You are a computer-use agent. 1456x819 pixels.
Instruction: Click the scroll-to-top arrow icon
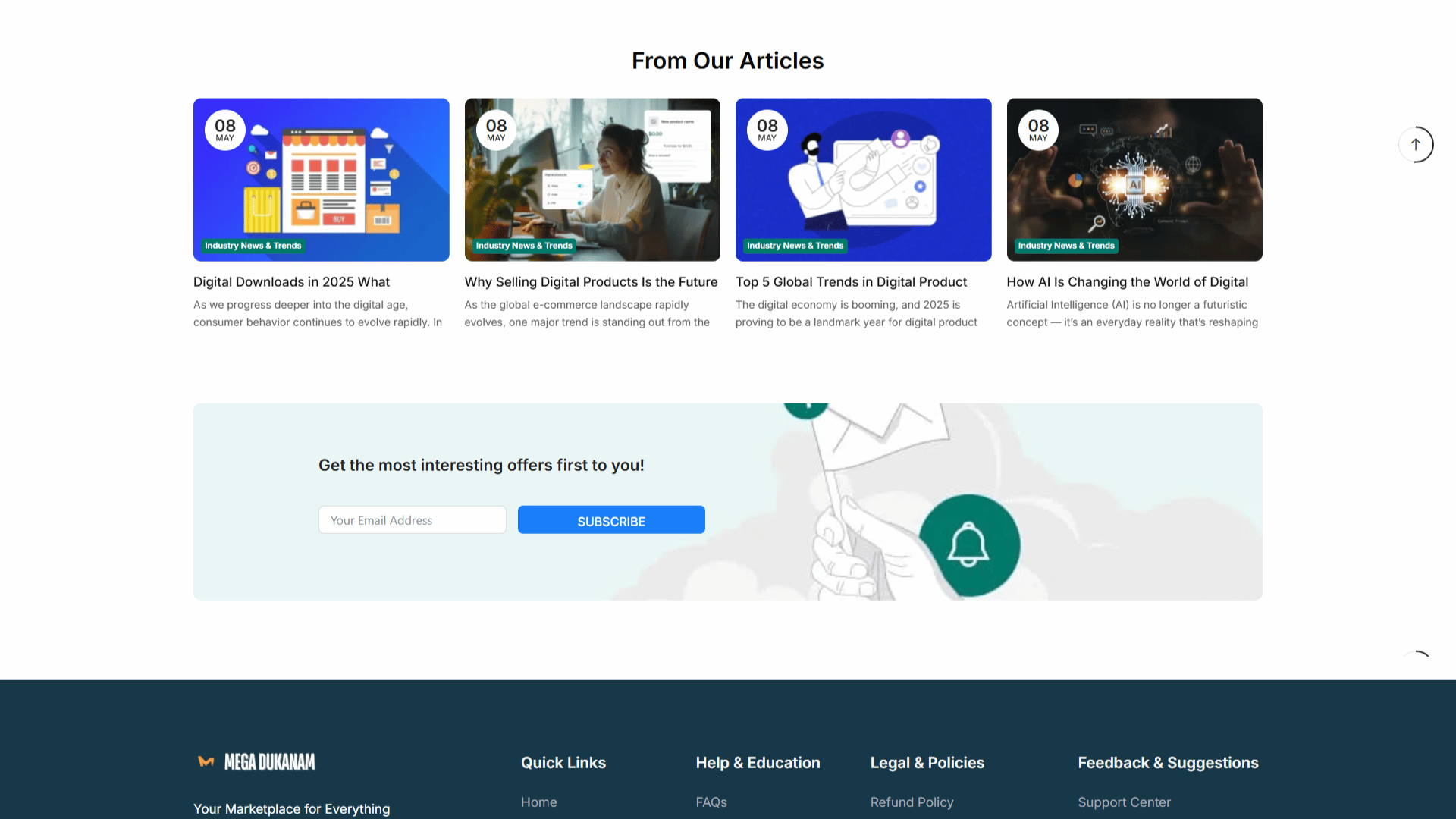1416,144
